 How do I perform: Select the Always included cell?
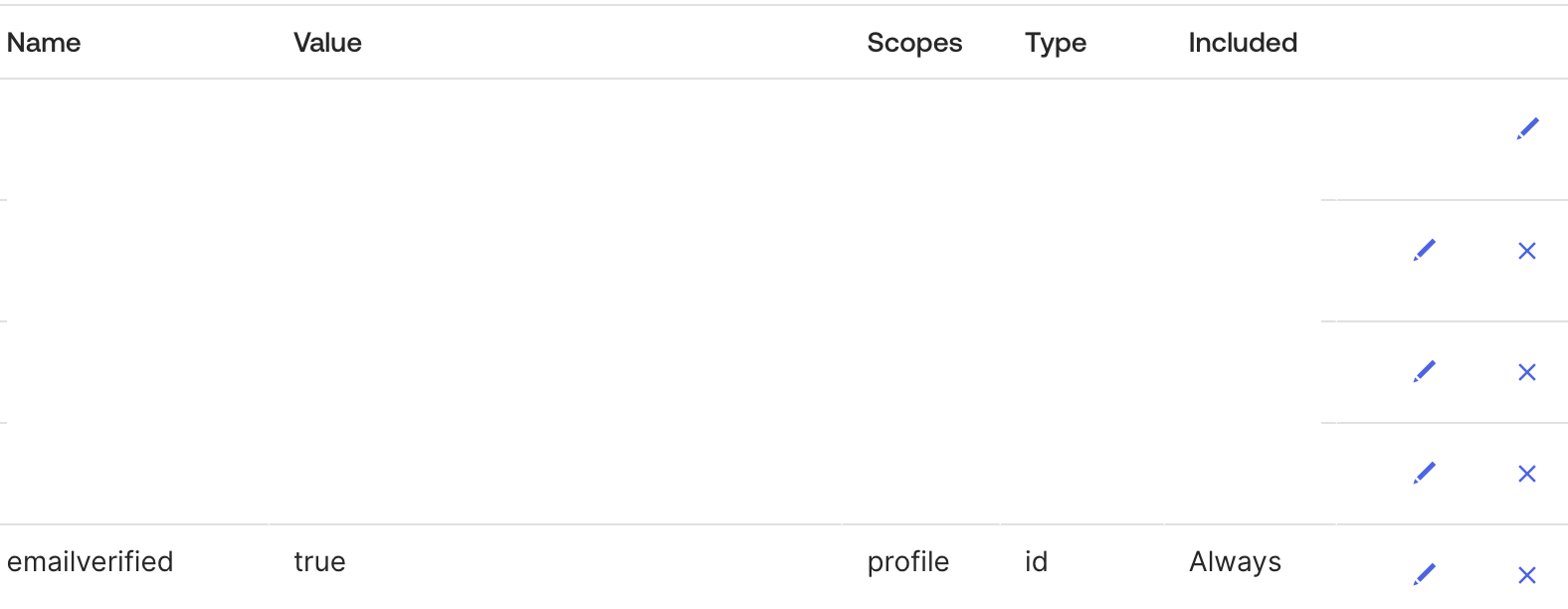pyautogui.click(x=1235, y=562)
